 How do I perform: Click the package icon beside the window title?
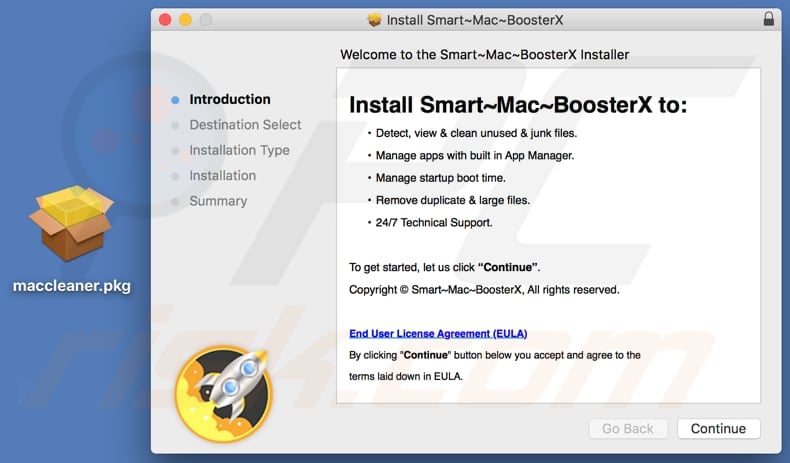coord(374,20)
